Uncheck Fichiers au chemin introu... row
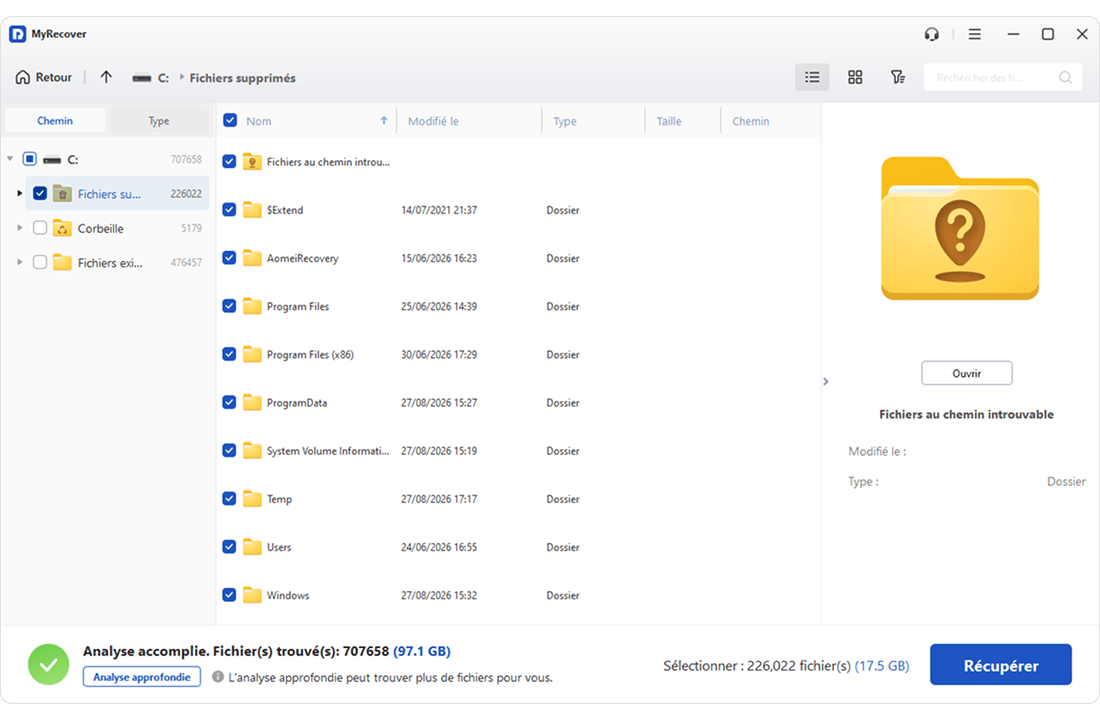 click(x=229, y=161)
